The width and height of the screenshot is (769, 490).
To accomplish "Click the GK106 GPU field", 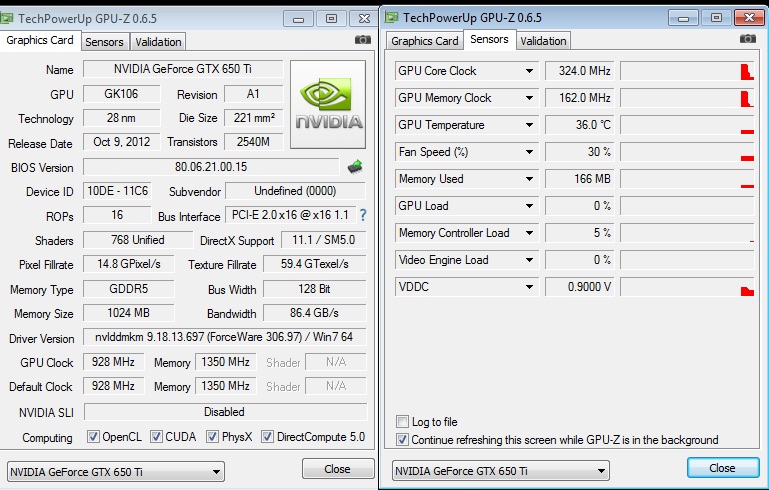I will click(x=121, y=94).
